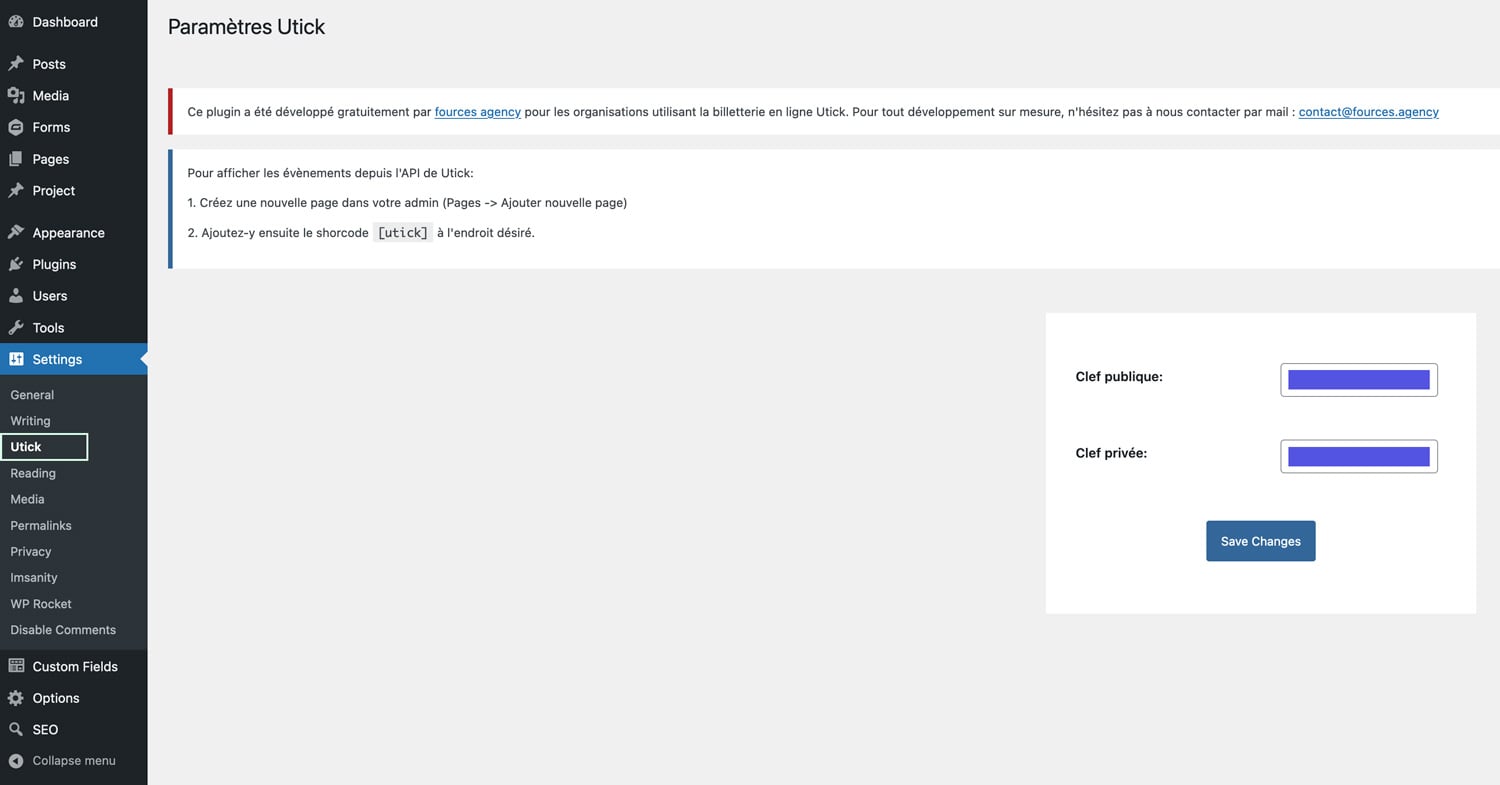Click the Forms icon in sidebar

pyautogui.click(x=16, y=127)
